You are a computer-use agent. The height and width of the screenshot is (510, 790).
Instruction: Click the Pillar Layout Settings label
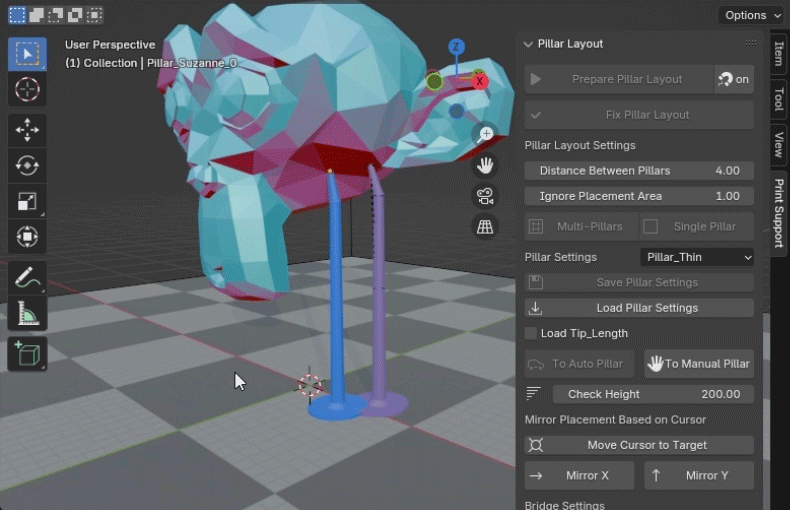pyautogui.click(x=580, y=146)
